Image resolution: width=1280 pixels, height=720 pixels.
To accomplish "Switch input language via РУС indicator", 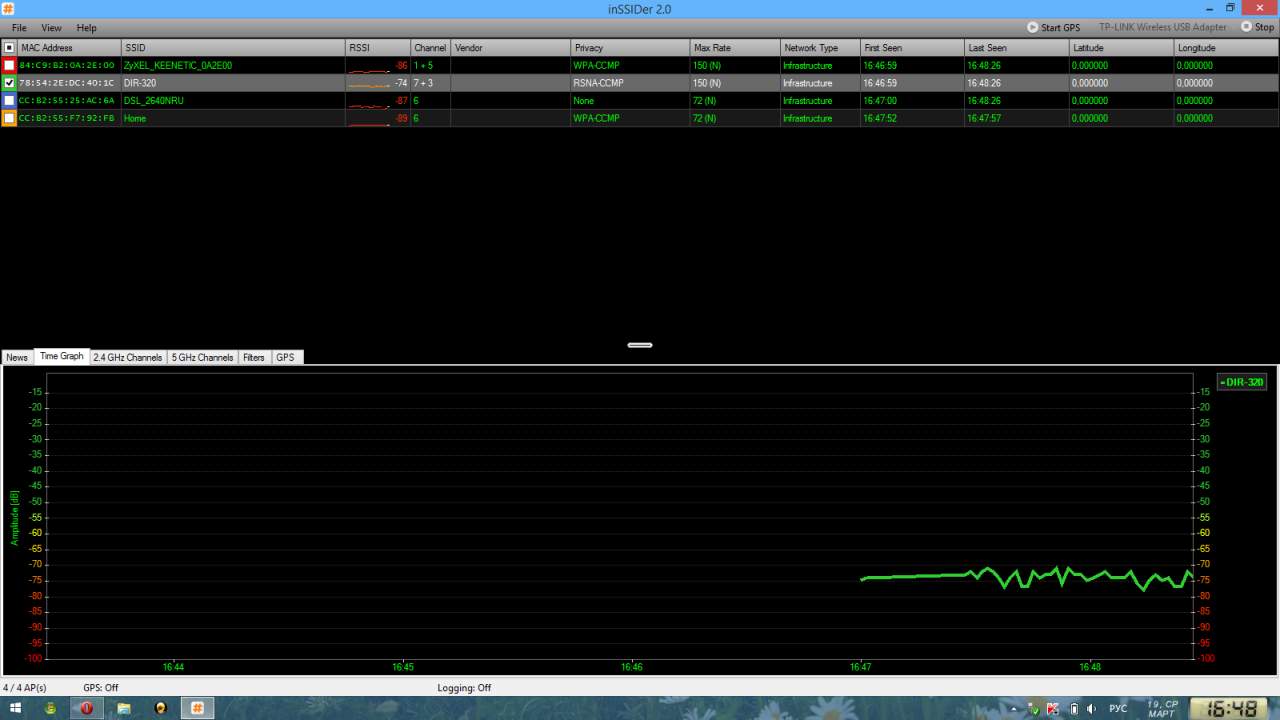I will tap(1118, 708).
